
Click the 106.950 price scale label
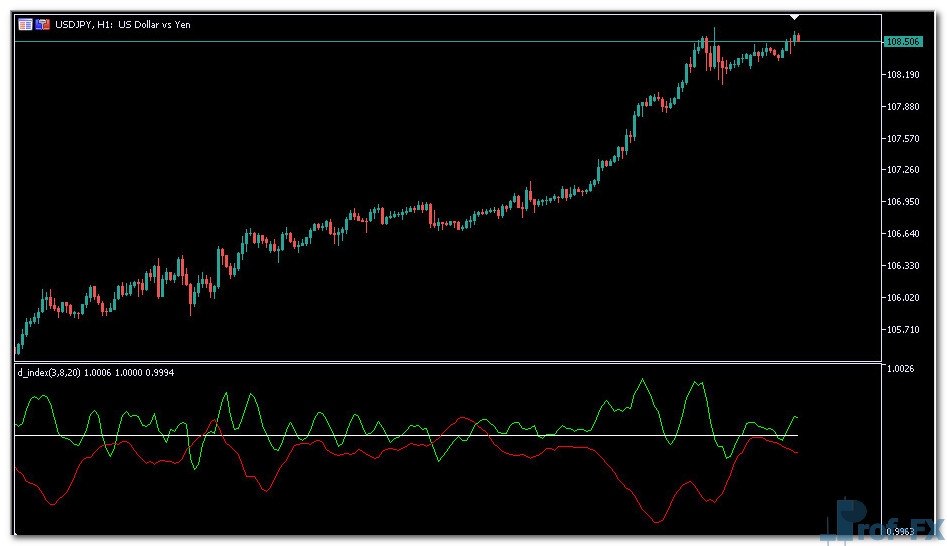(x=902, y=201)
